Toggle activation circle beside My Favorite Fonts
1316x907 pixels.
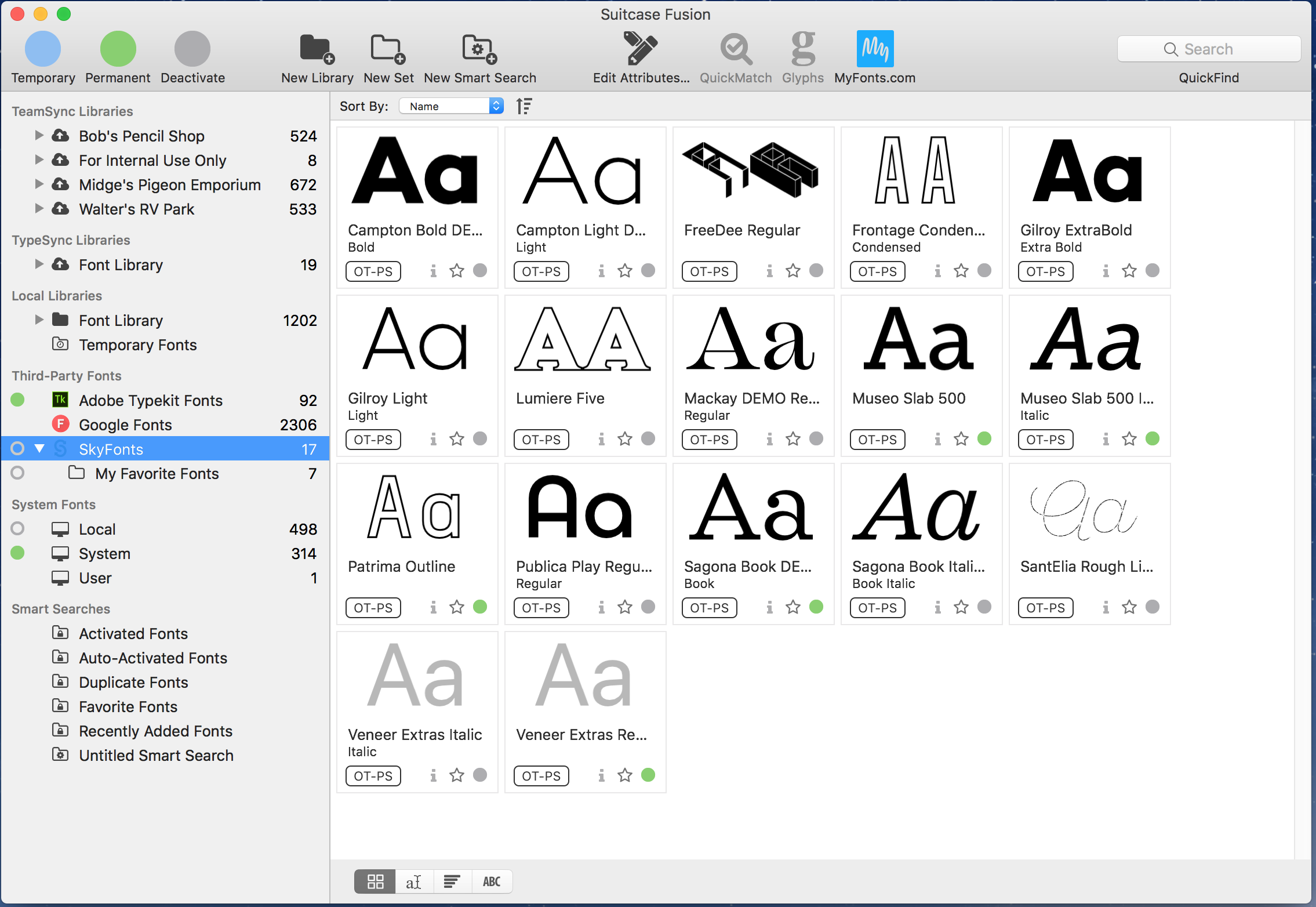click(x=17, y=473)
